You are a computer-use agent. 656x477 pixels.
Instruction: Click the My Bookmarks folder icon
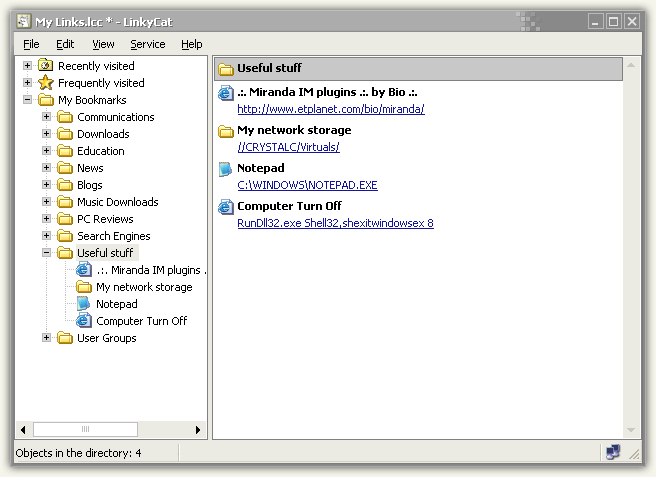45,100
